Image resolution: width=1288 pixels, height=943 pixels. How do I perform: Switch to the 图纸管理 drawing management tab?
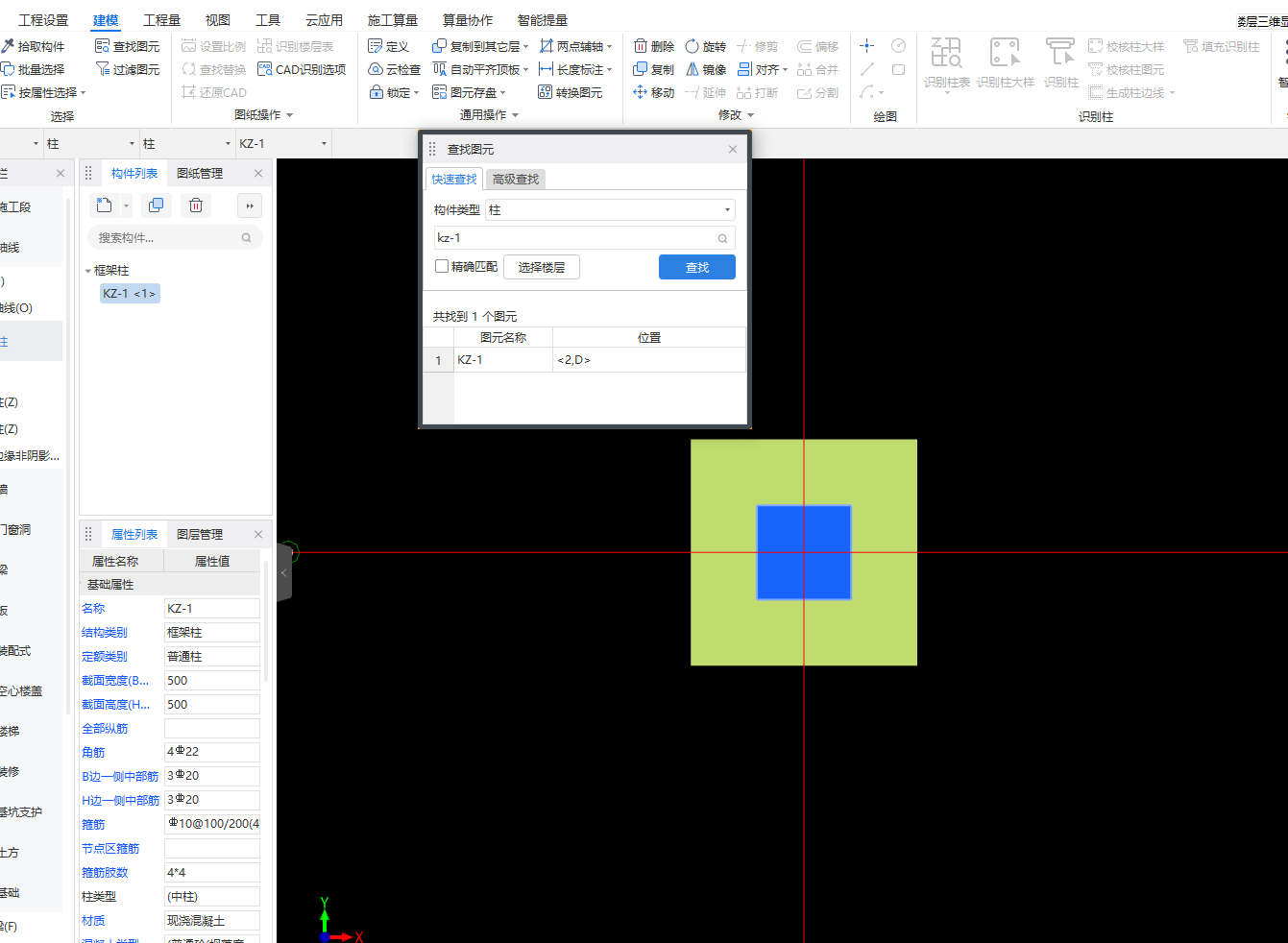pos(200,173)
